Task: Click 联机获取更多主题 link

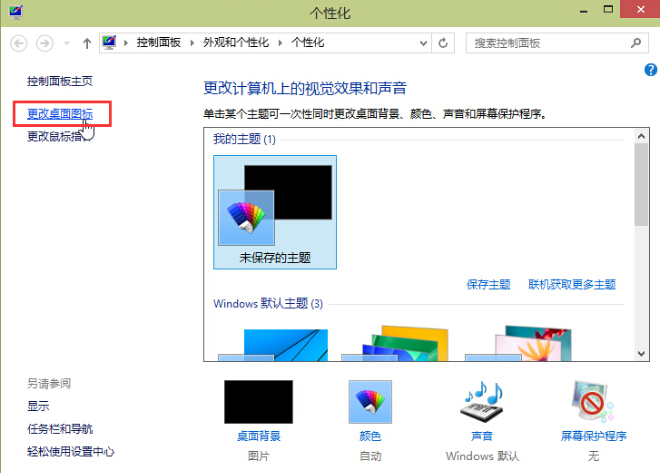Action: pyautogui.click(x=572, y=284)
